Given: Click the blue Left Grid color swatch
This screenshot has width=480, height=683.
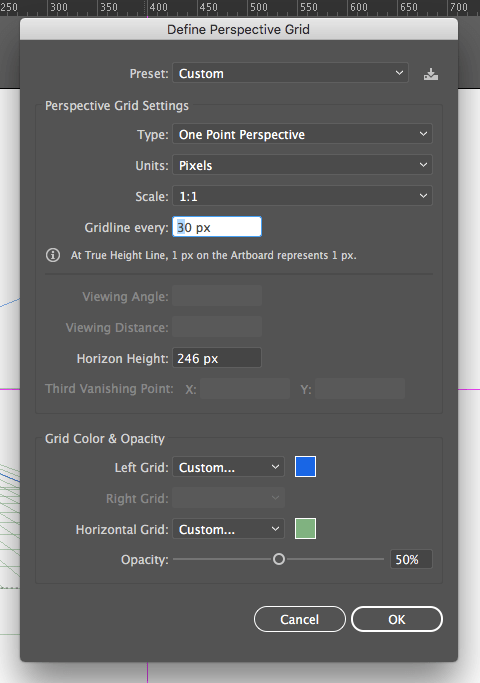Looking at the screenshot, I should pyautogui.click(x=305, y=467).
